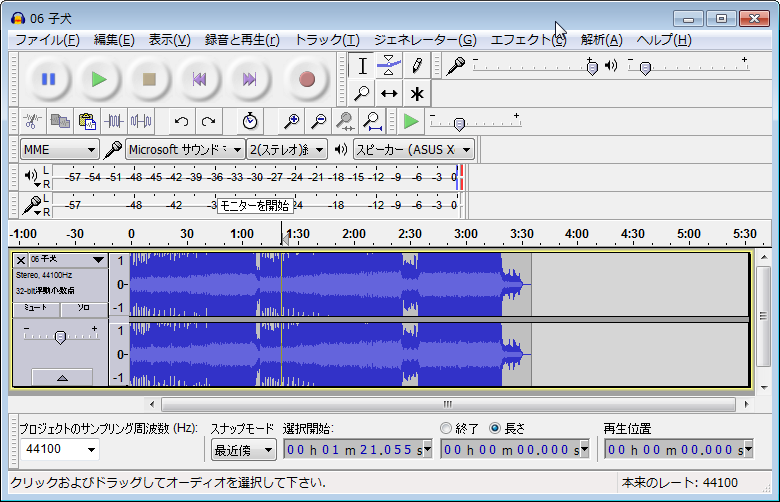Click the Fit Selection zoom icon
The image size is (780, 502).
[x=345, y=121]
